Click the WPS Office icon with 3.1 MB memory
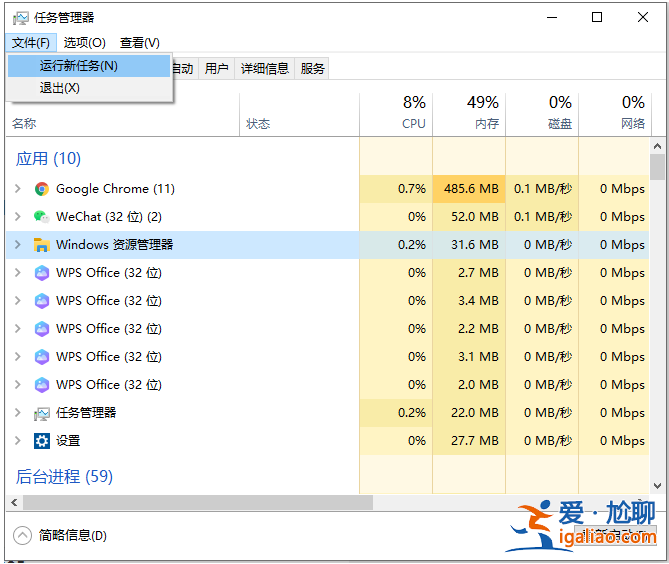 (41, 357)
